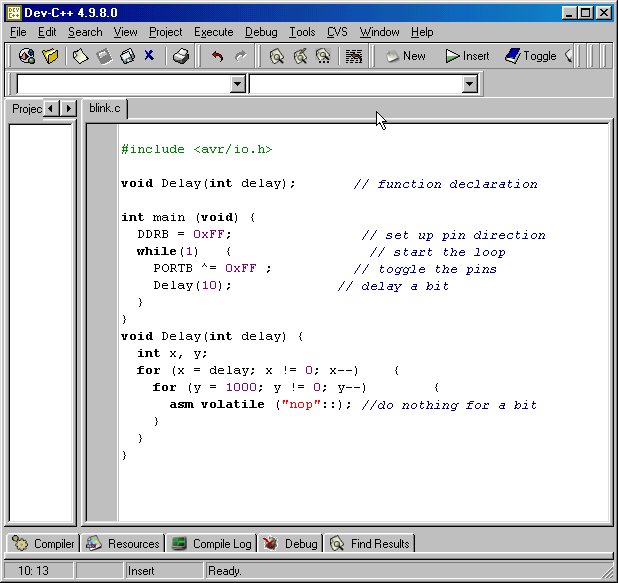Open the Execute menu
Image resolution: width=618 pixels, height=583 pixels.
click(214, 32)
